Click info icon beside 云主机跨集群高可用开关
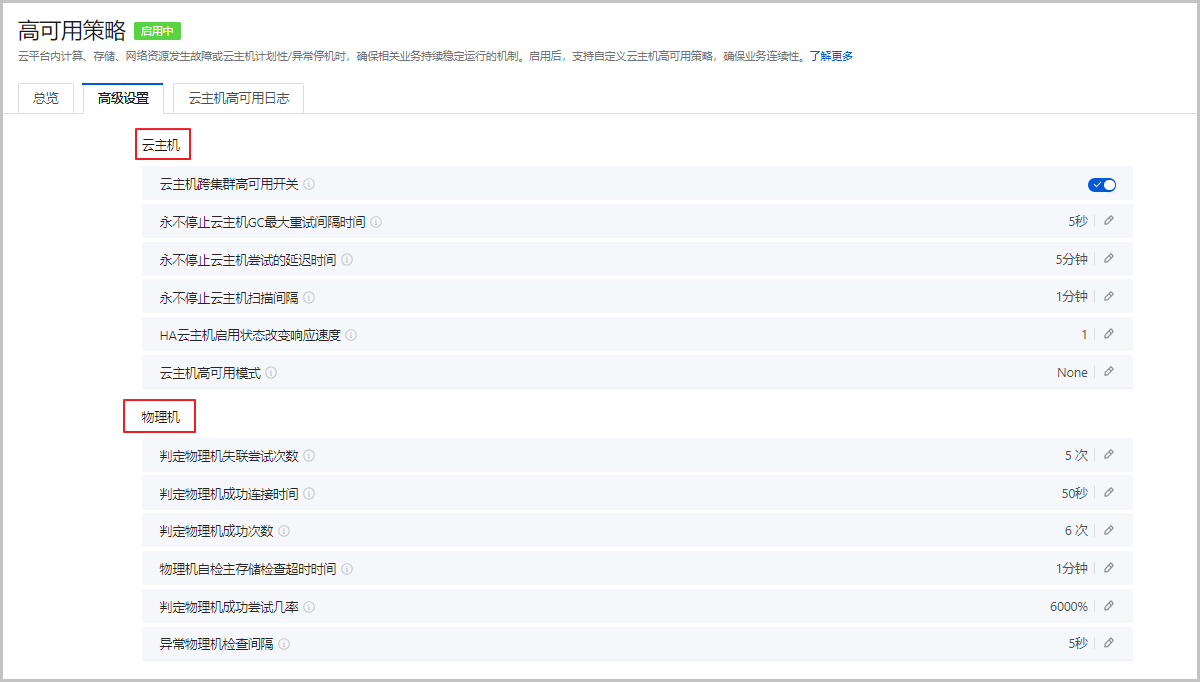The image size is (1200, 682). pyautogui.click(x=309, y=184)
